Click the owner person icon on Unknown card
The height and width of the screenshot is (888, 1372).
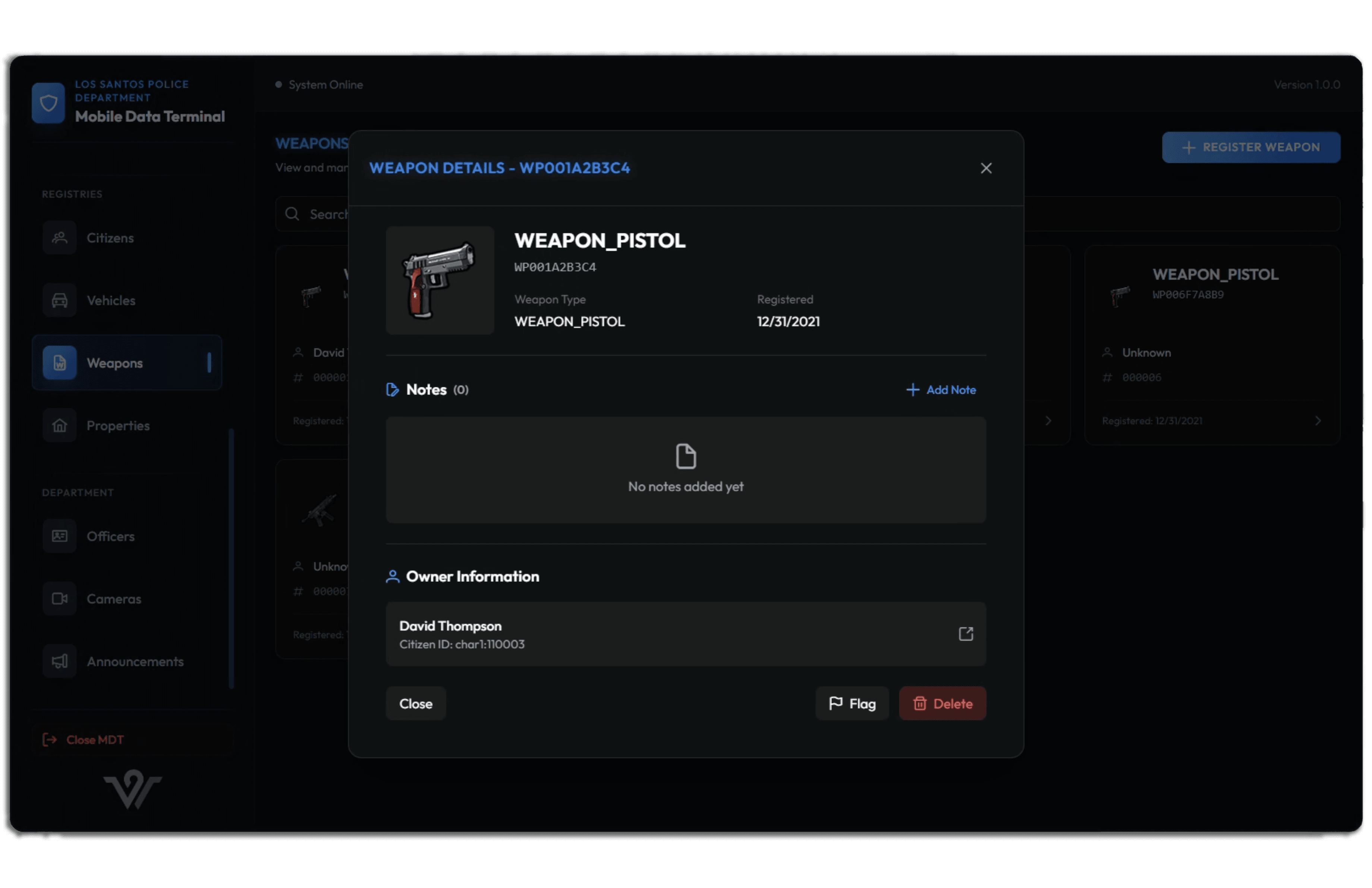tap(1107, 352)
